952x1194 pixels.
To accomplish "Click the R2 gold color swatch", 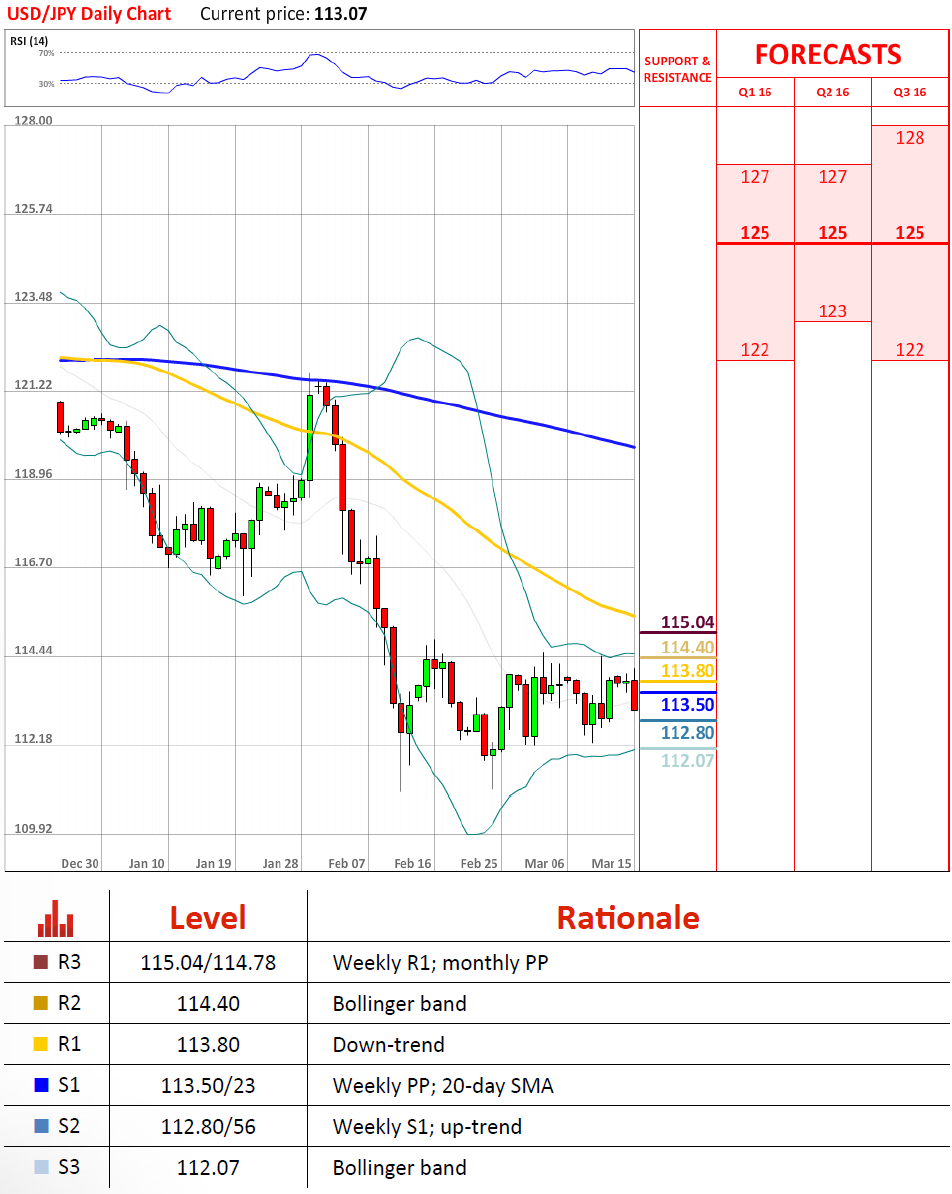I will (41, 1004).
